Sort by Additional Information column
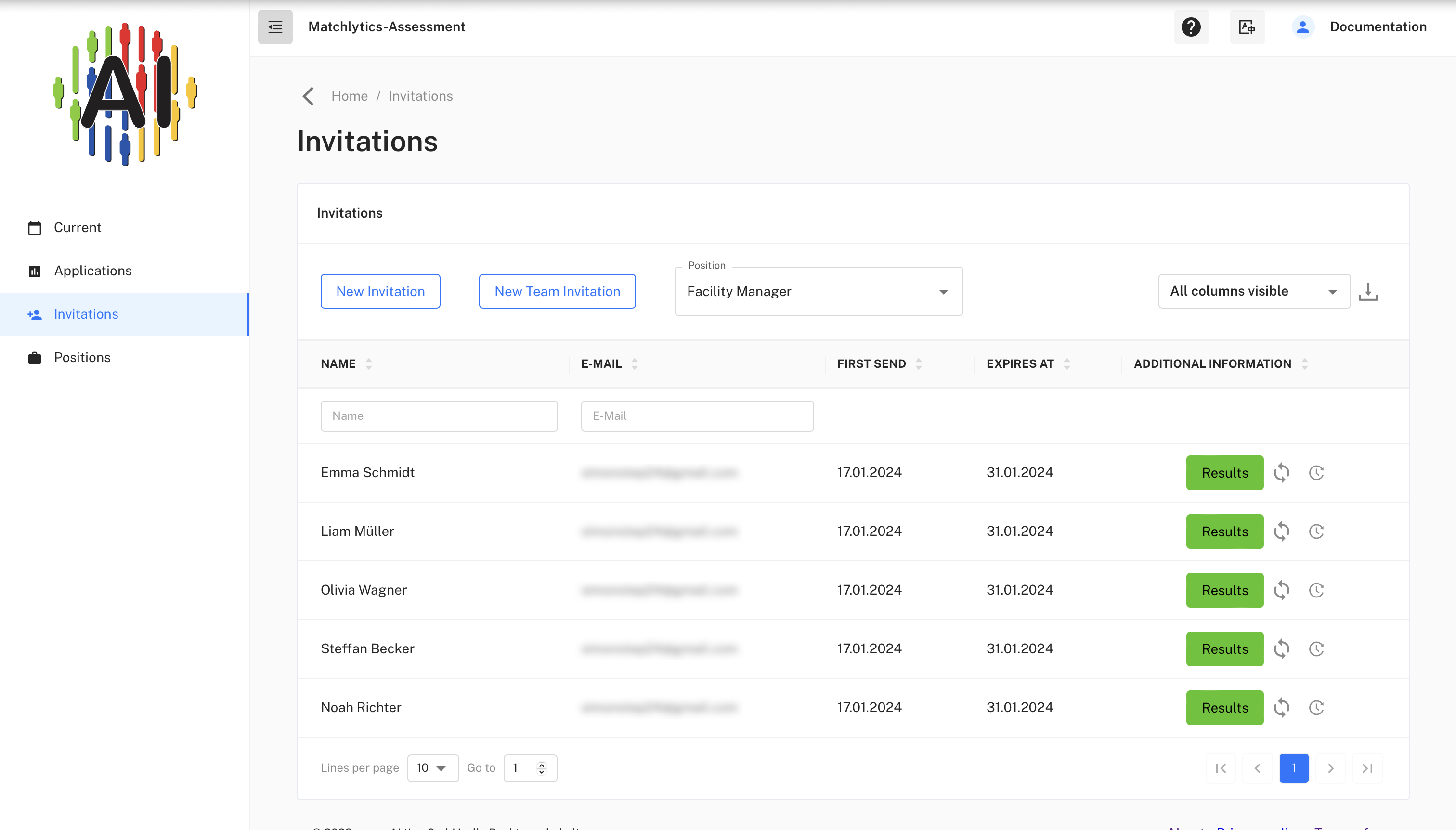The width and height of the screenshot is (1456, 830). [x=1304, y=363]
